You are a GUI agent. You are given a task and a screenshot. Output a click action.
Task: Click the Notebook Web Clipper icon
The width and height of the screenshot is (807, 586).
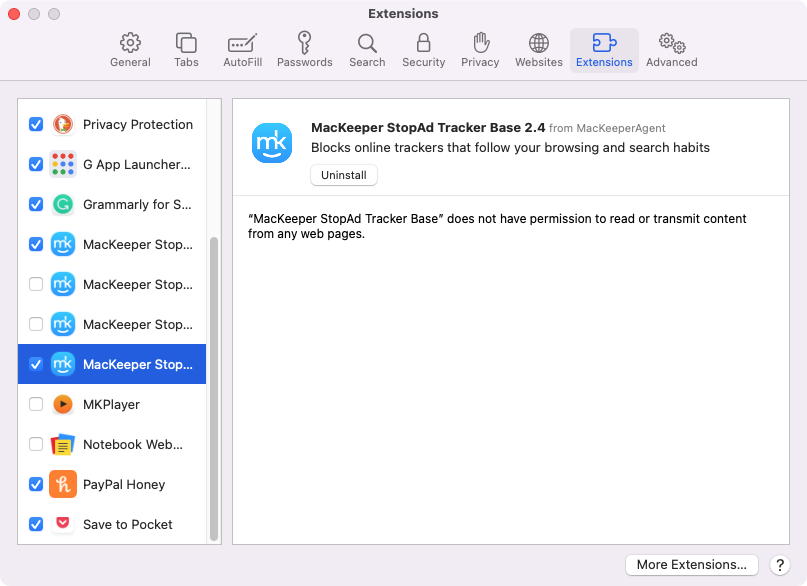(x=63, y=445)
